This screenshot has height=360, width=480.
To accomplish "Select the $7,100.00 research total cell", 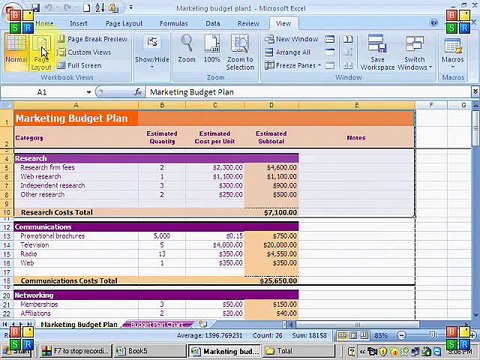I will tap(271, 212).
